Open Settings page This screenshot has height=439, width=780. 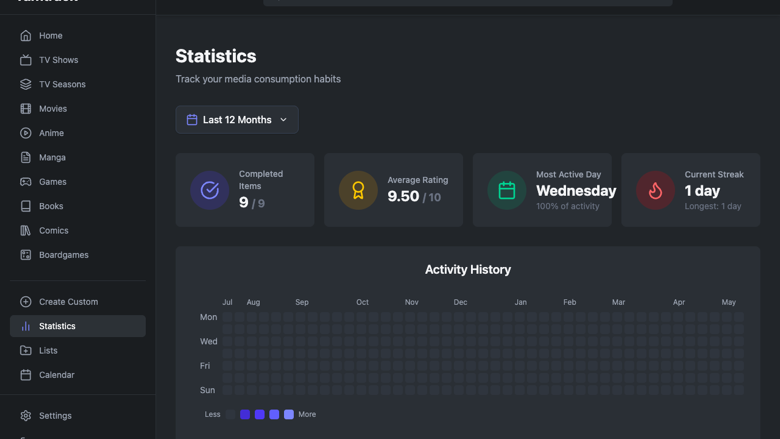click(78, 416)
